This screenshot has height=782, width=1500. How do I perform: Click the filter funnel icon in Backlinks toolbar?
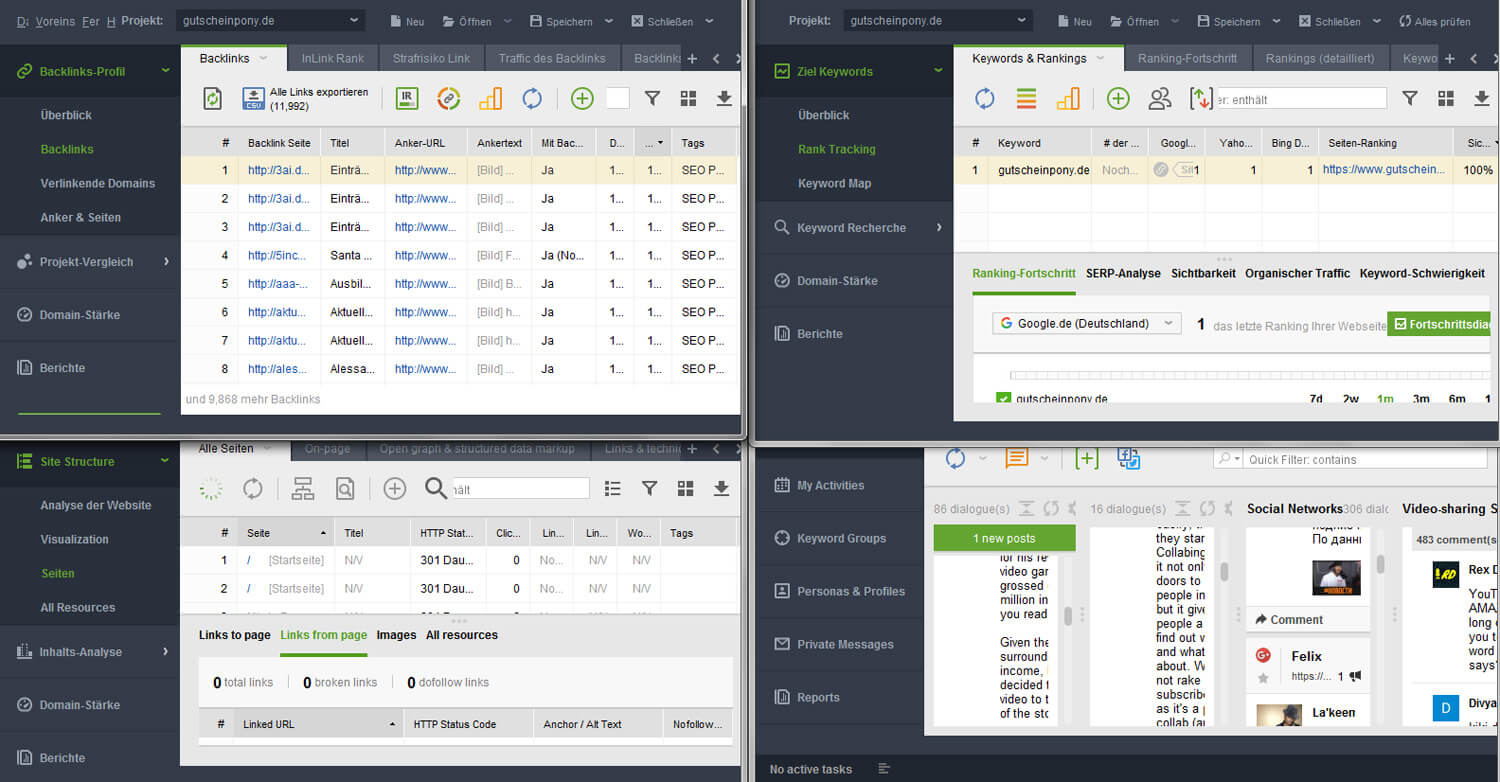652,98
